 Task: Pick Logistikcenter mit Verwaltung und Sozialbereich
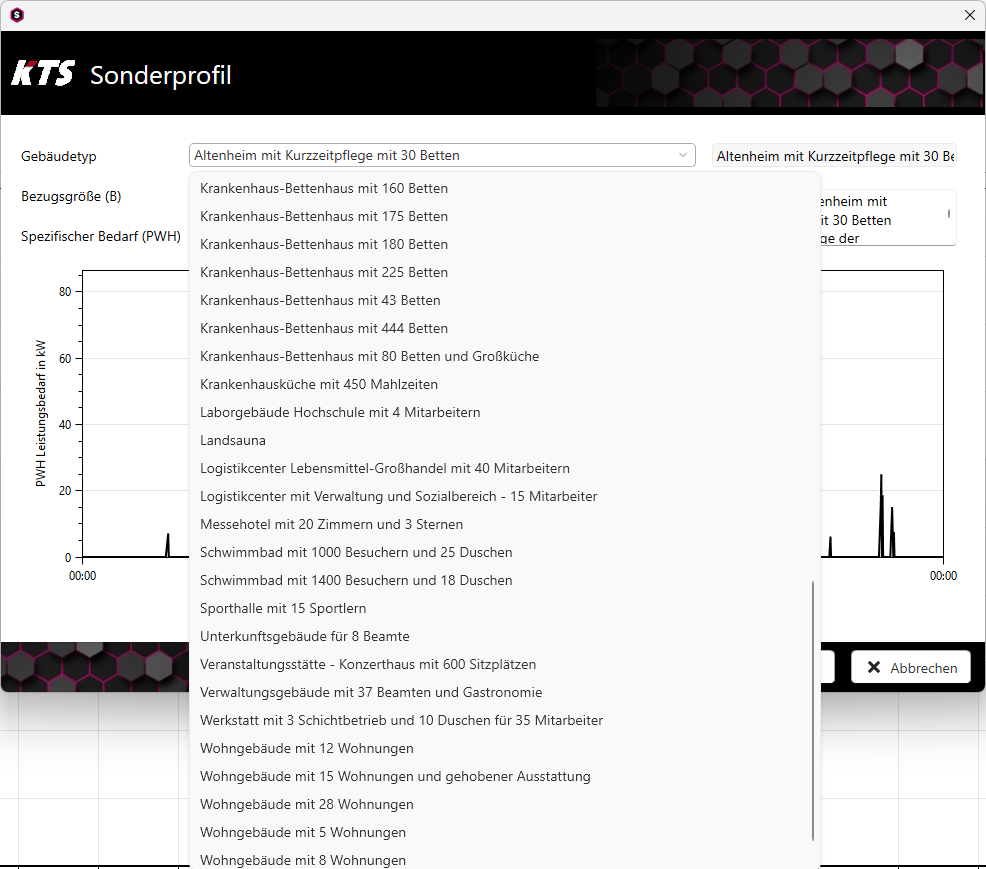point(505,496)
